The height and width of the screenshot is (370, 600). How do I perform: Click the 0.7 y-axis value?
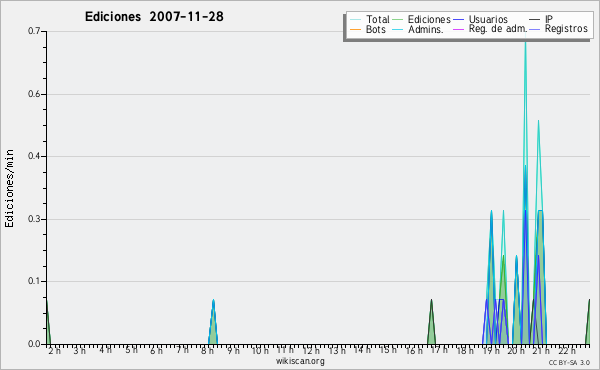click(x=34, y=31)
